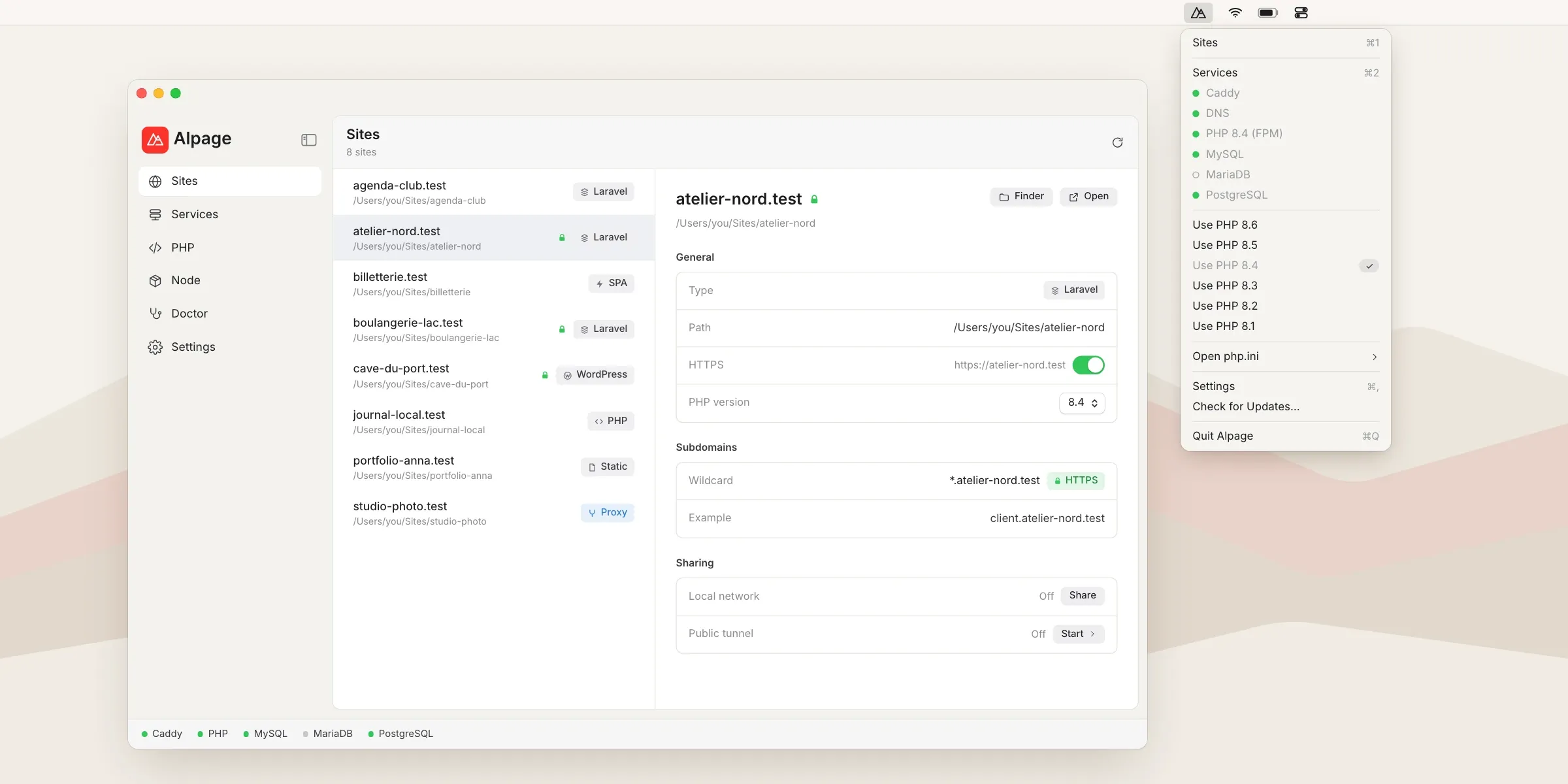This screenshot has height=784, width=1568.
Task: Open the Node cube sidebar item
Action: pyautogui.click(x=230, y=280)
